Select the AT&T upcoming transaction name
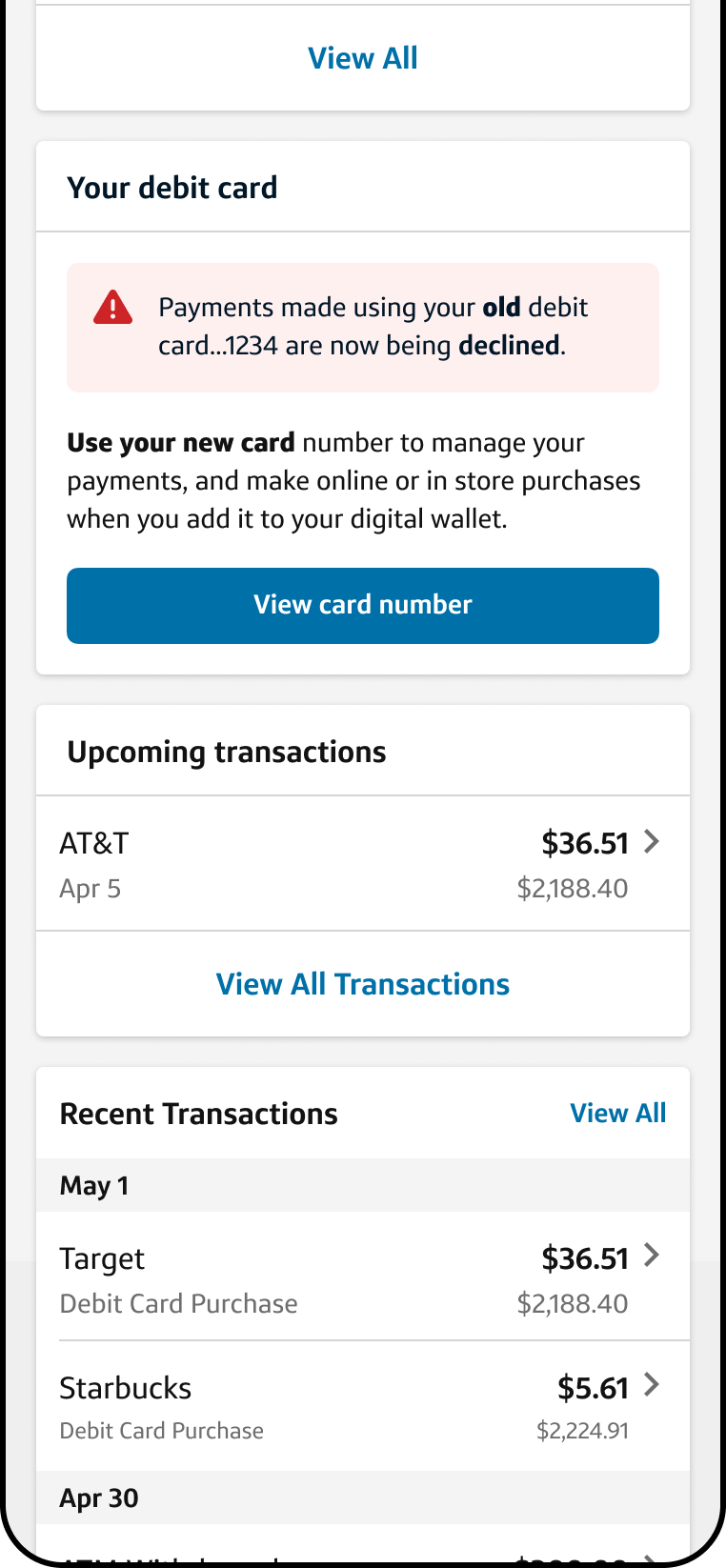 (x=94, y=843)
